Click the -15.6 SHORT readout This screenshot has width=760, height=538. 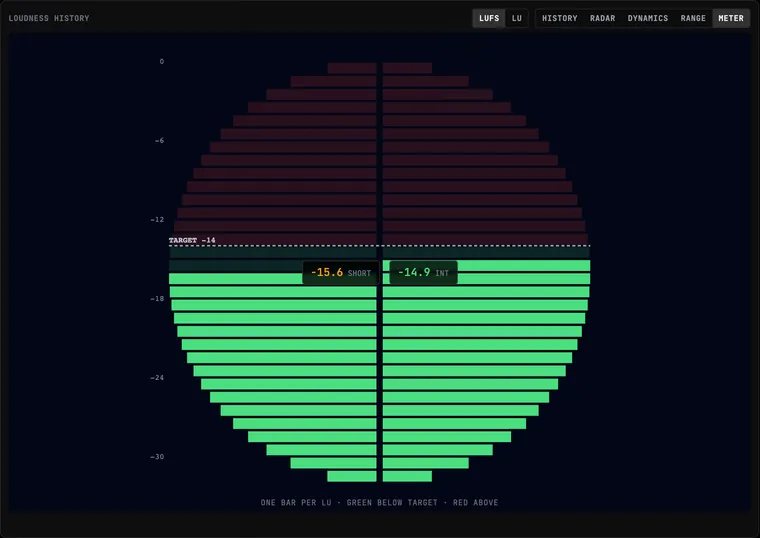341,273
